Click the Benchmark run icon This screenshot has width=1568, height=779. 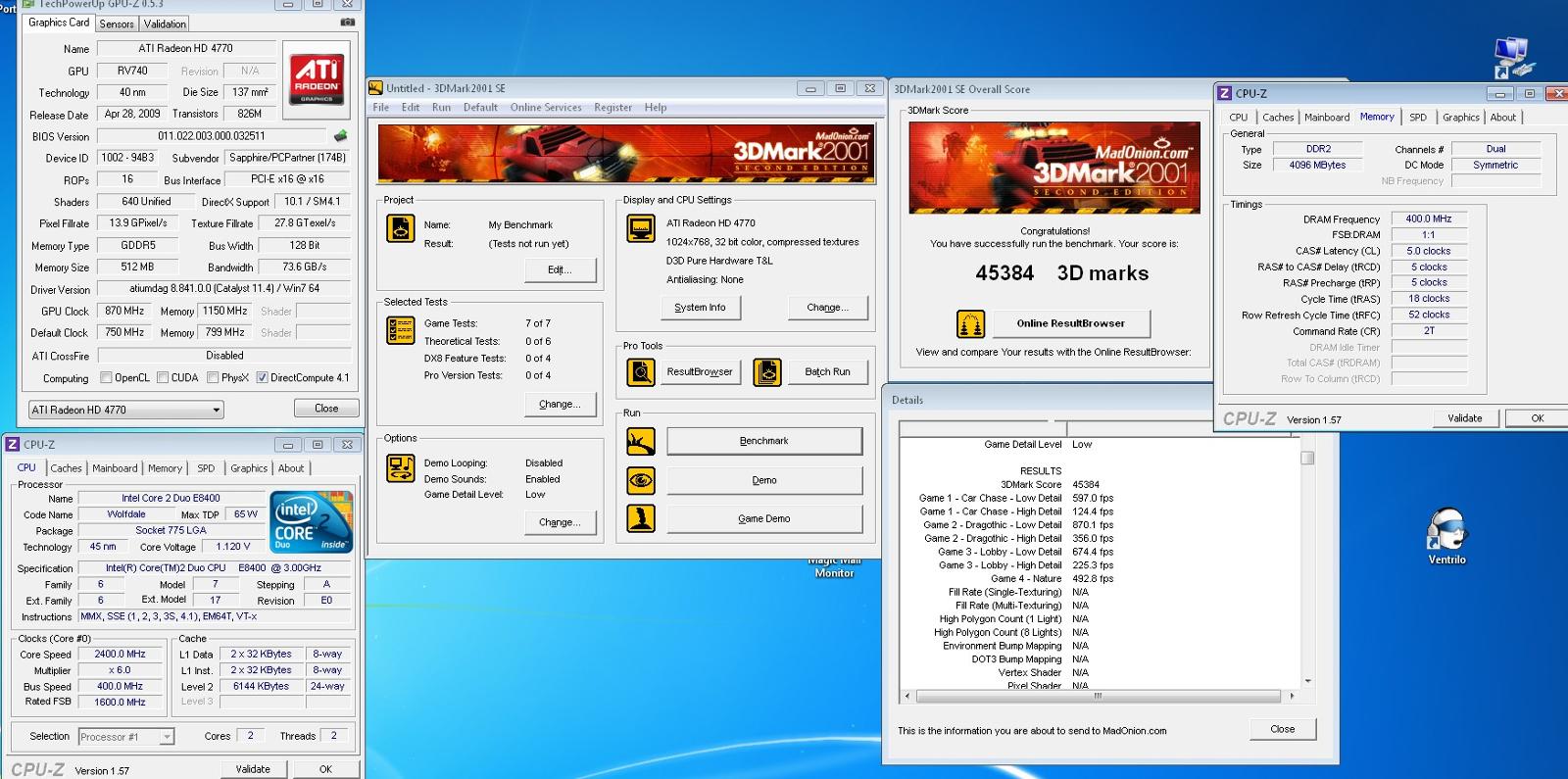(640, 441)
